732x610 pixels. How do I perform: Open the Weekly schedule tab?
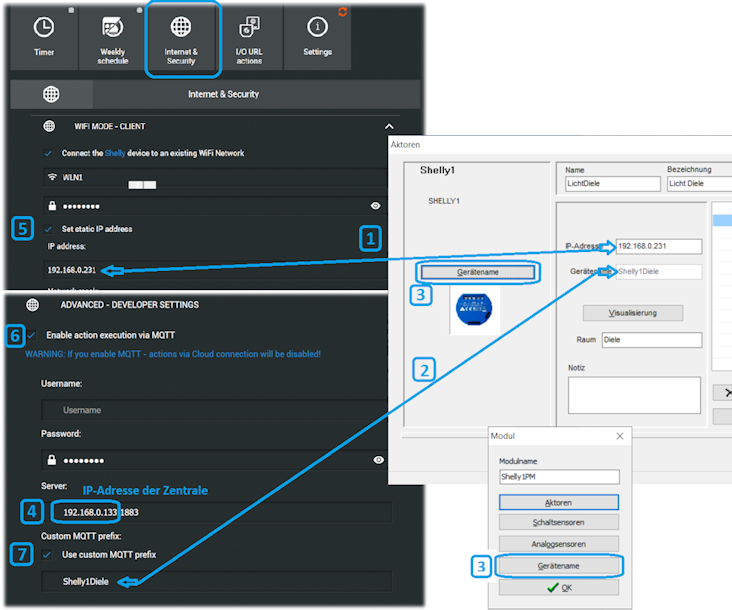click(x=113, y=38)
